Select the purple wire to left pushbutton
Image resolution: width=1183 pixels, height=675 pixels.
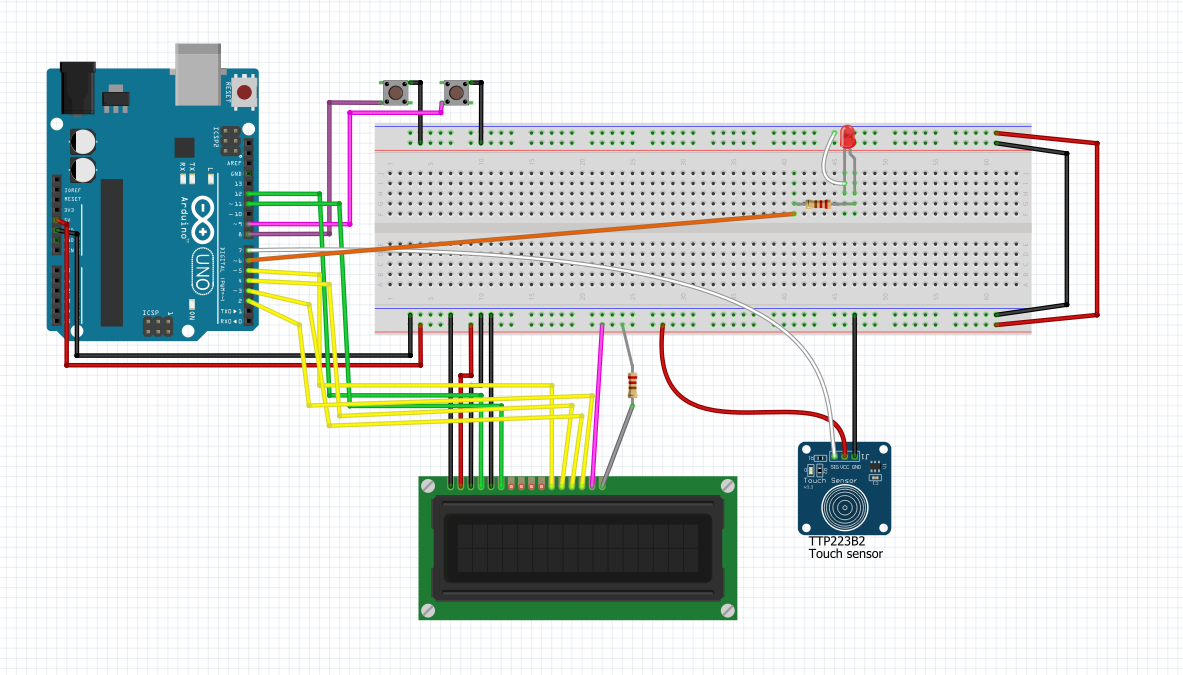point(329,166)
